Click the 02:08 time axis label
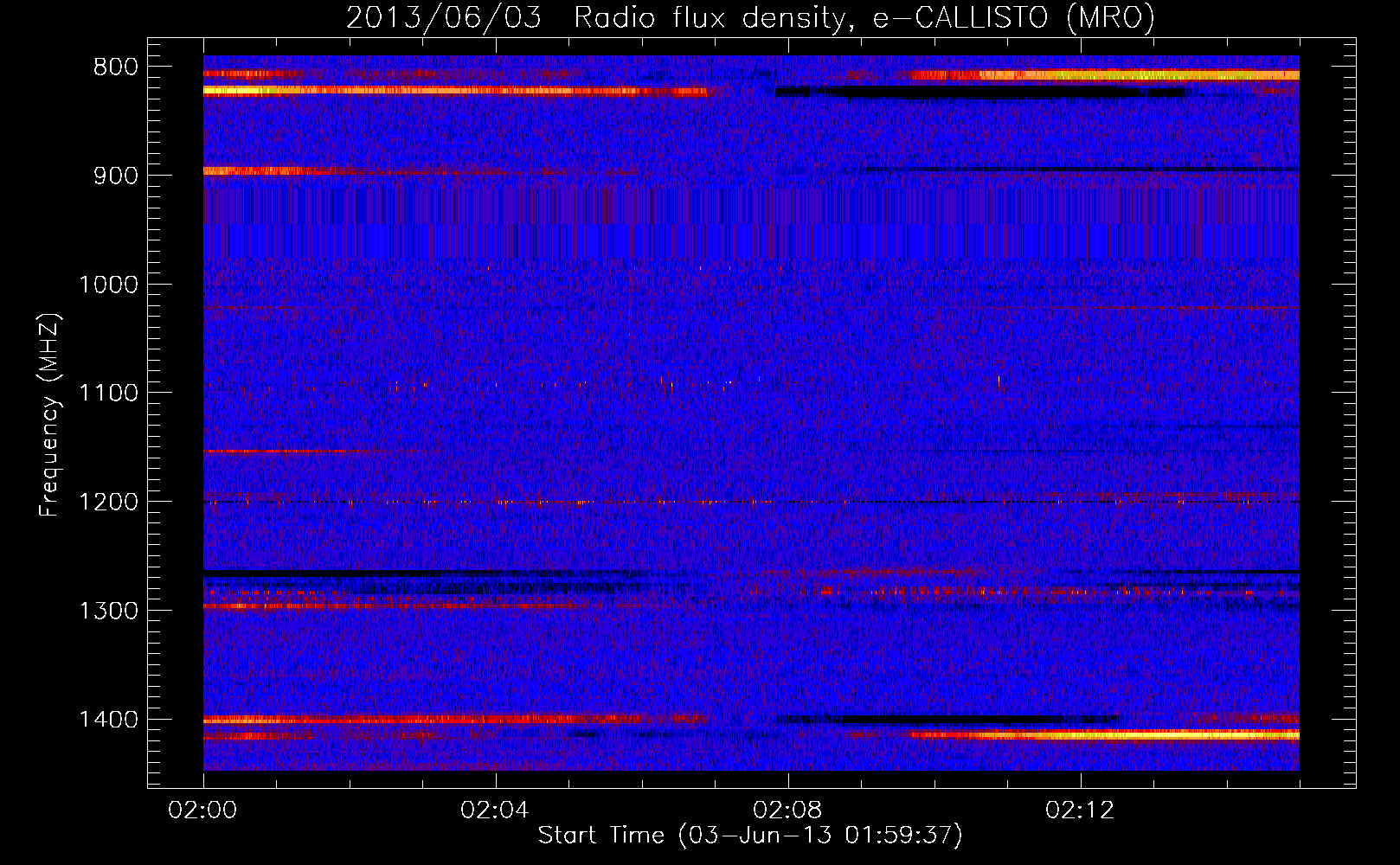The width and height of the screenshot is (1400, 865). pos(787,811)
